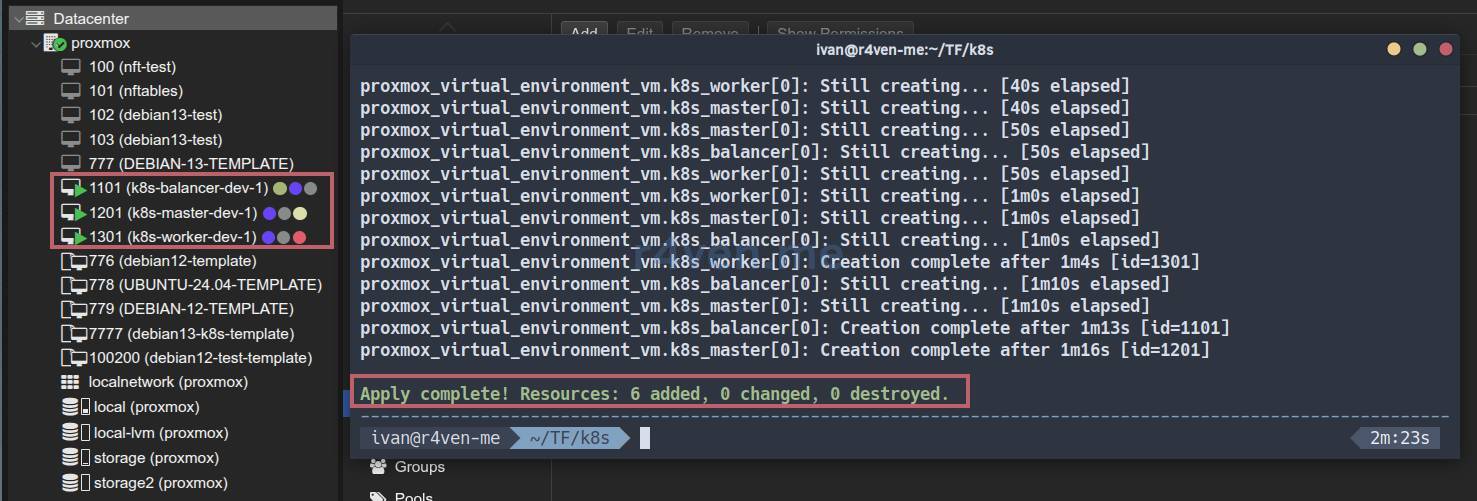Collapse the Datacenter tree node

[18, 18]
